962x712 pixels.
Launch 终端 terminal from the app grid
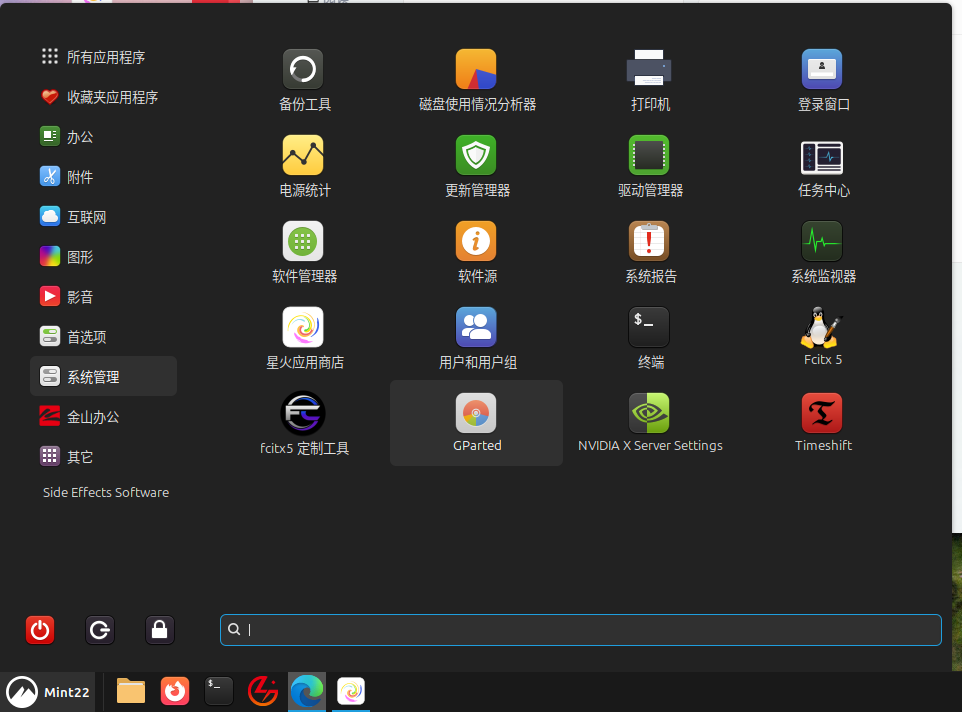pyautogui.click(x=650, y=338)
